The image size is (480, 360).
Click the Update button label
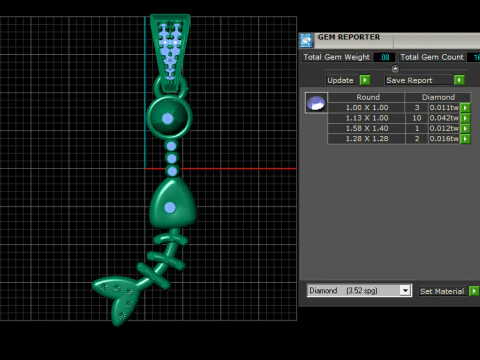pyautogui.click(x=340, y=80)
